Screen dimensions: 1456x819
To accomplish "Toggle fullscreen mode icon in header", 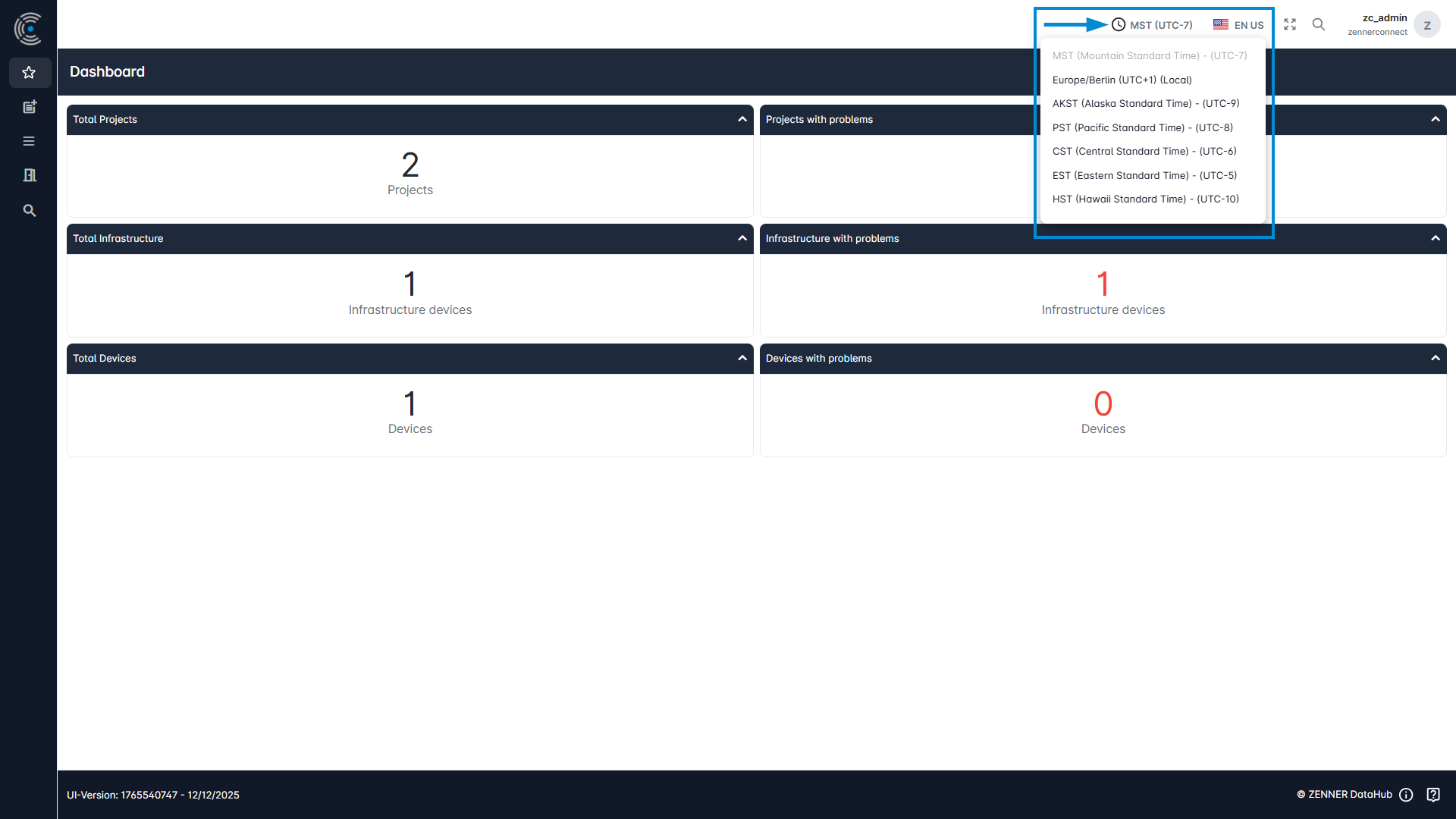I will (1290, 25).
